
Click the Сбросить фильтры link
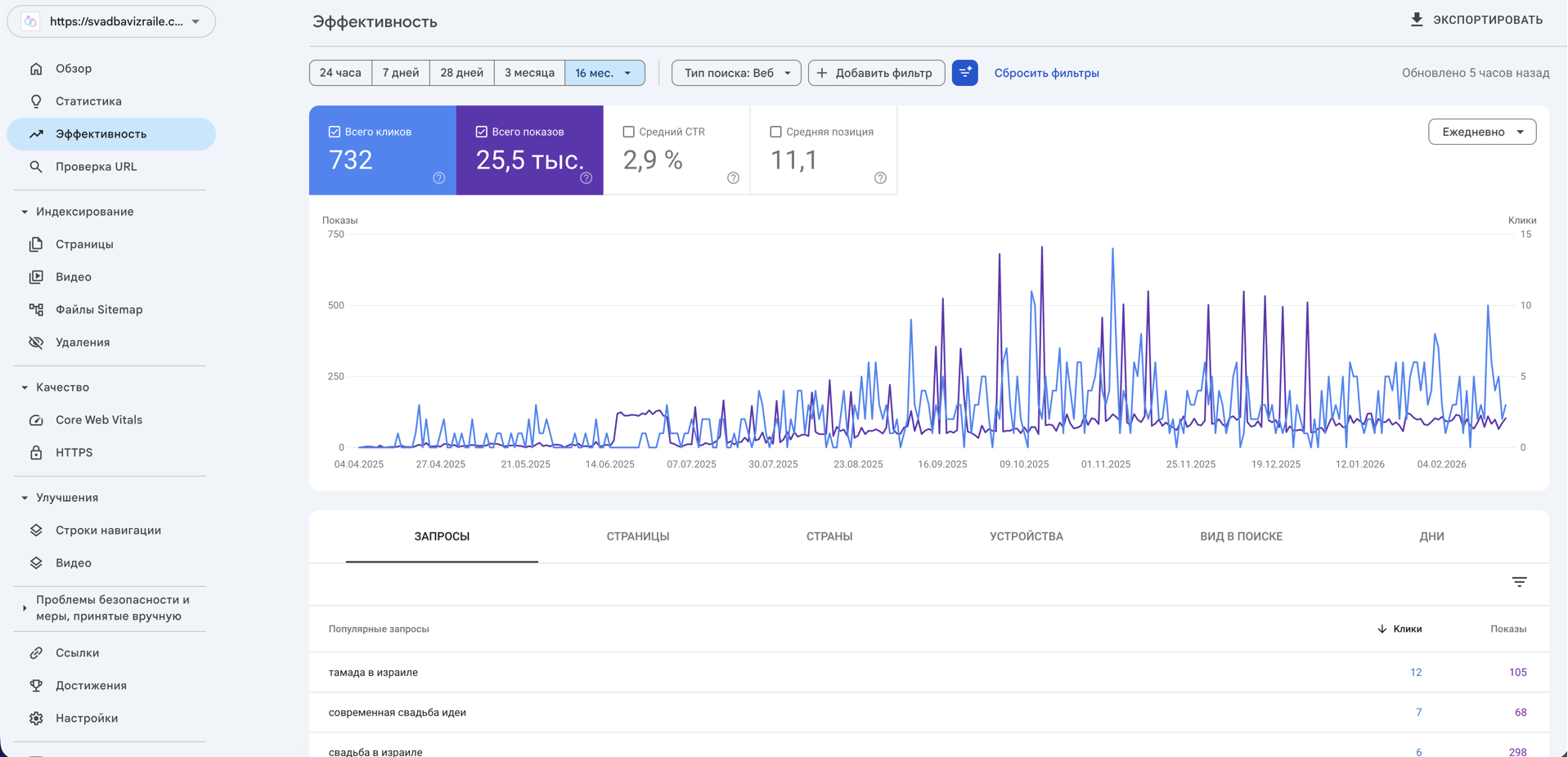point(1046,73)
